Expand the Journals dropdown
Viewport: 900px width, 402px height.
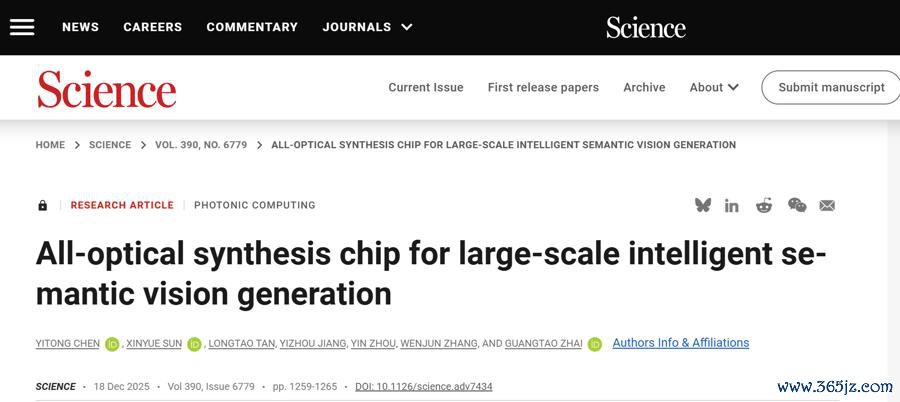pos(367,27)
